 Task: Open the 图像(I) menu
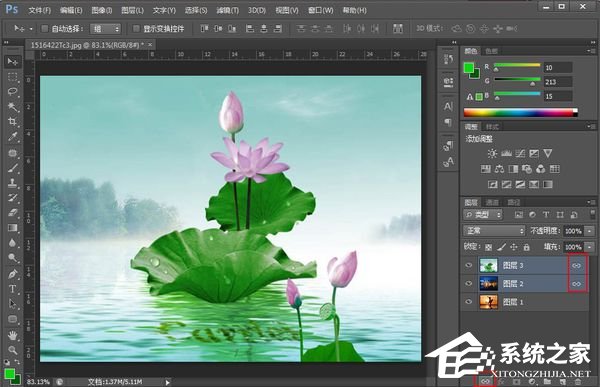(x=101, y=10)
